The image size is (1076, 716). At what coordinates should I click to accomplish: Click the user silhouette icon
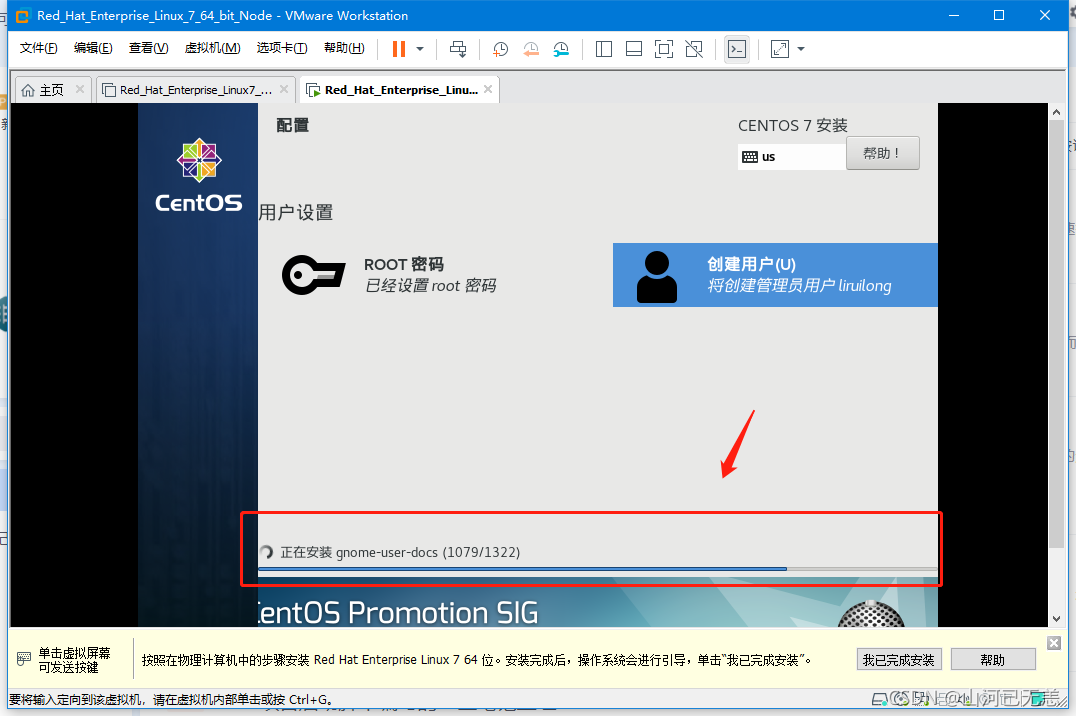657,277
